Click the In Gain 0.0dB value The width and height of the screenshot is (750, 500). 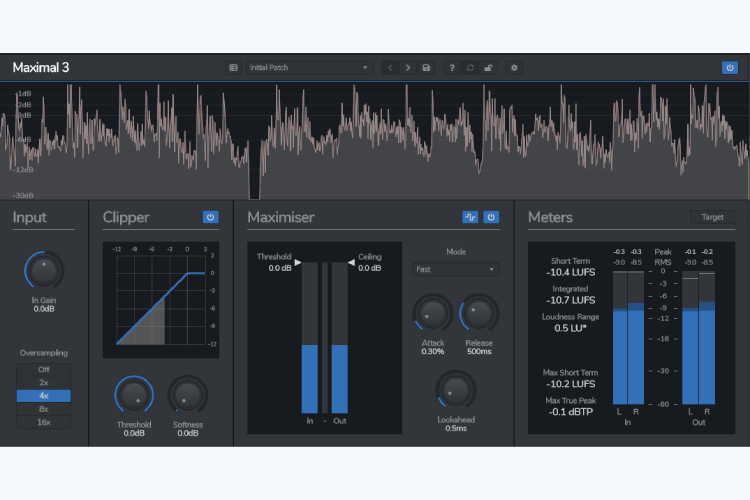point(44,309)
